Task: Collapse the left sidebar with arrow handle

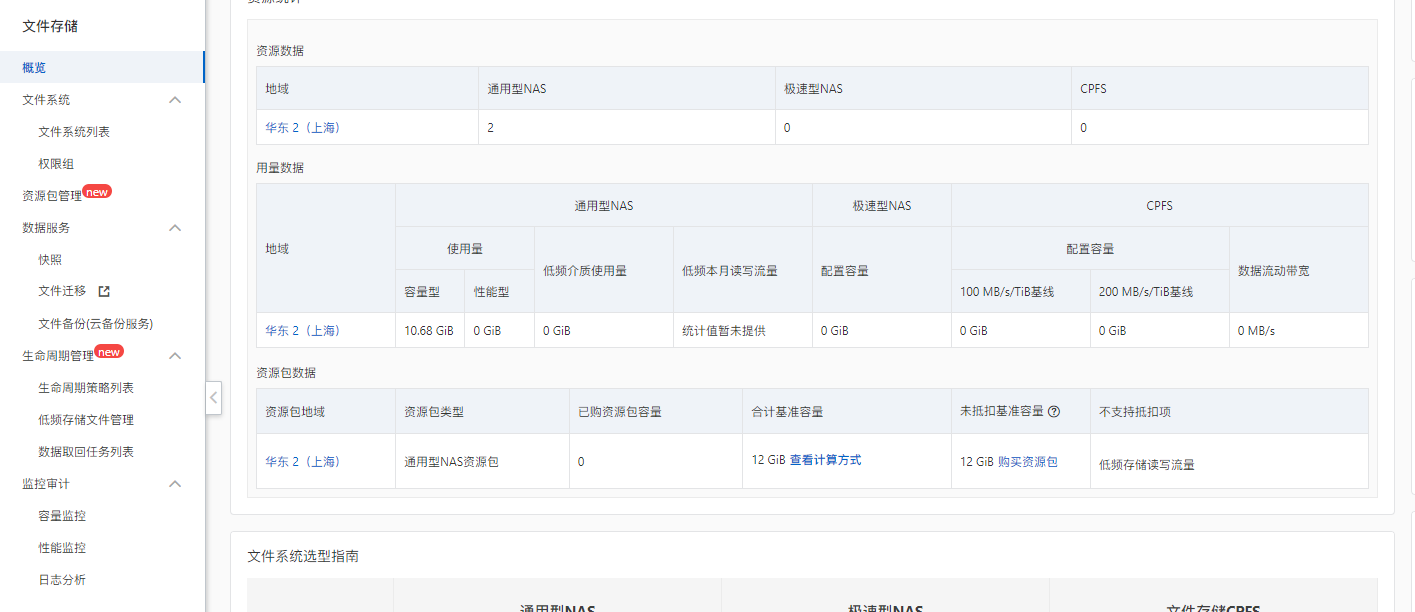Action: [x=214, y=397]
